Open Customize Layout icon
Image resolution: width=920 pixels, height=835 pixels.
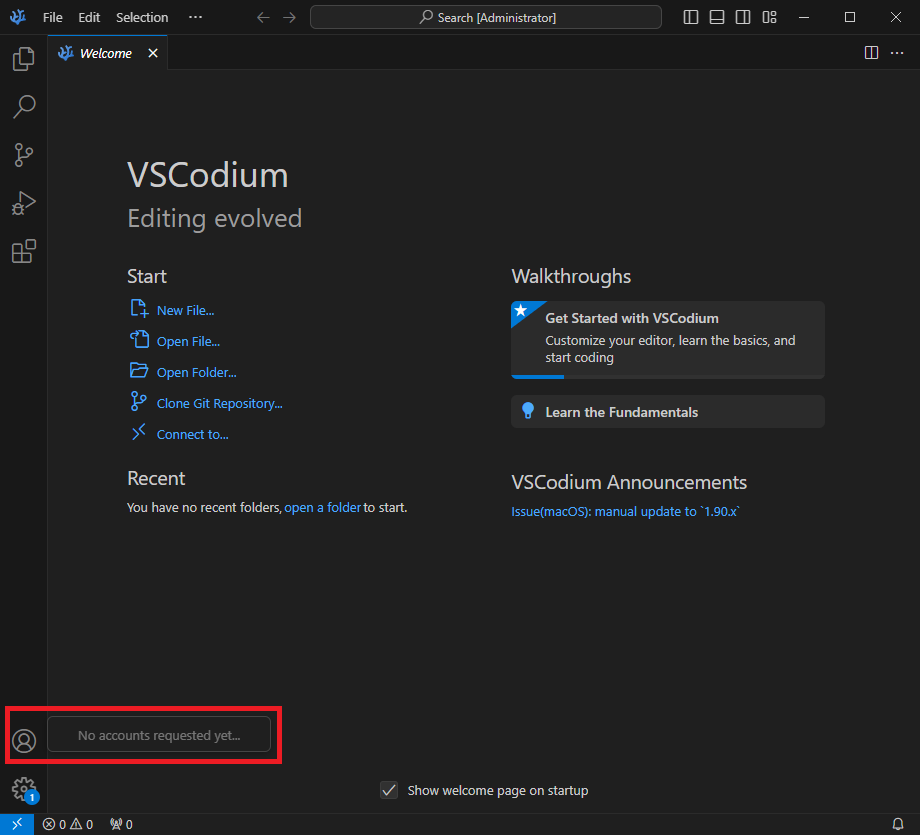(x=769, y=17)
